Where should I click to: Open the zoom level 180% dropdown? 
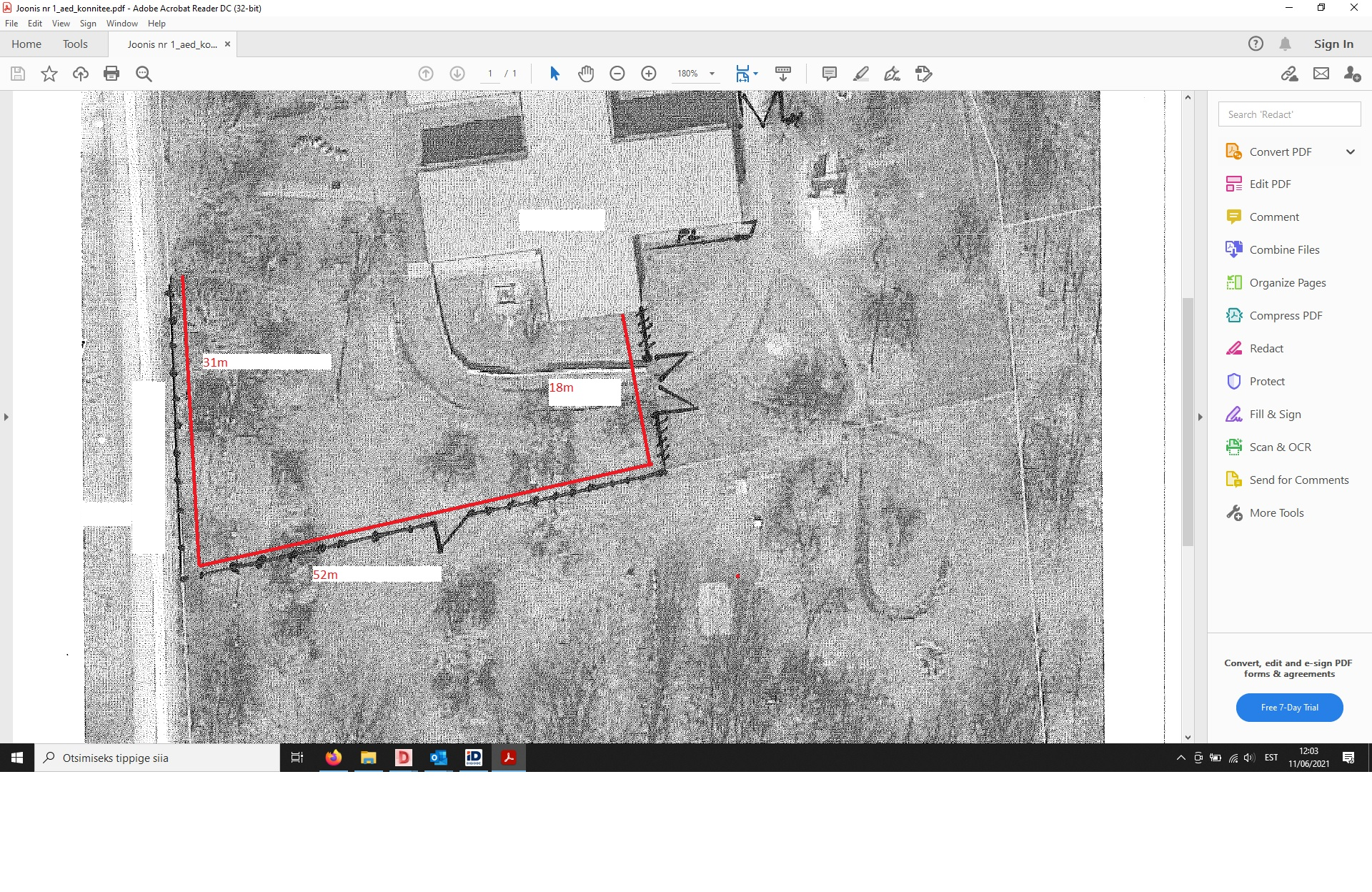712,74
